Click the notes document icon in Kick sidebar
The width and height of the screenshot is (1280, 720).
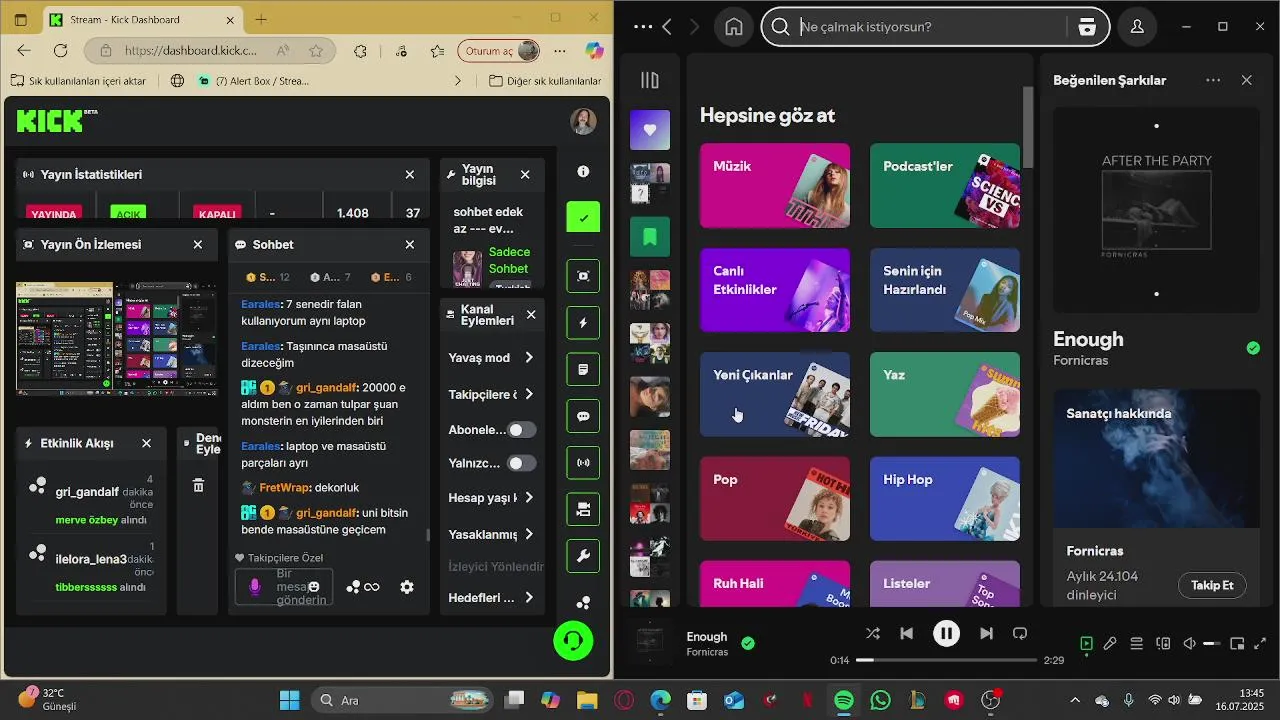click(x=583, y=370)
